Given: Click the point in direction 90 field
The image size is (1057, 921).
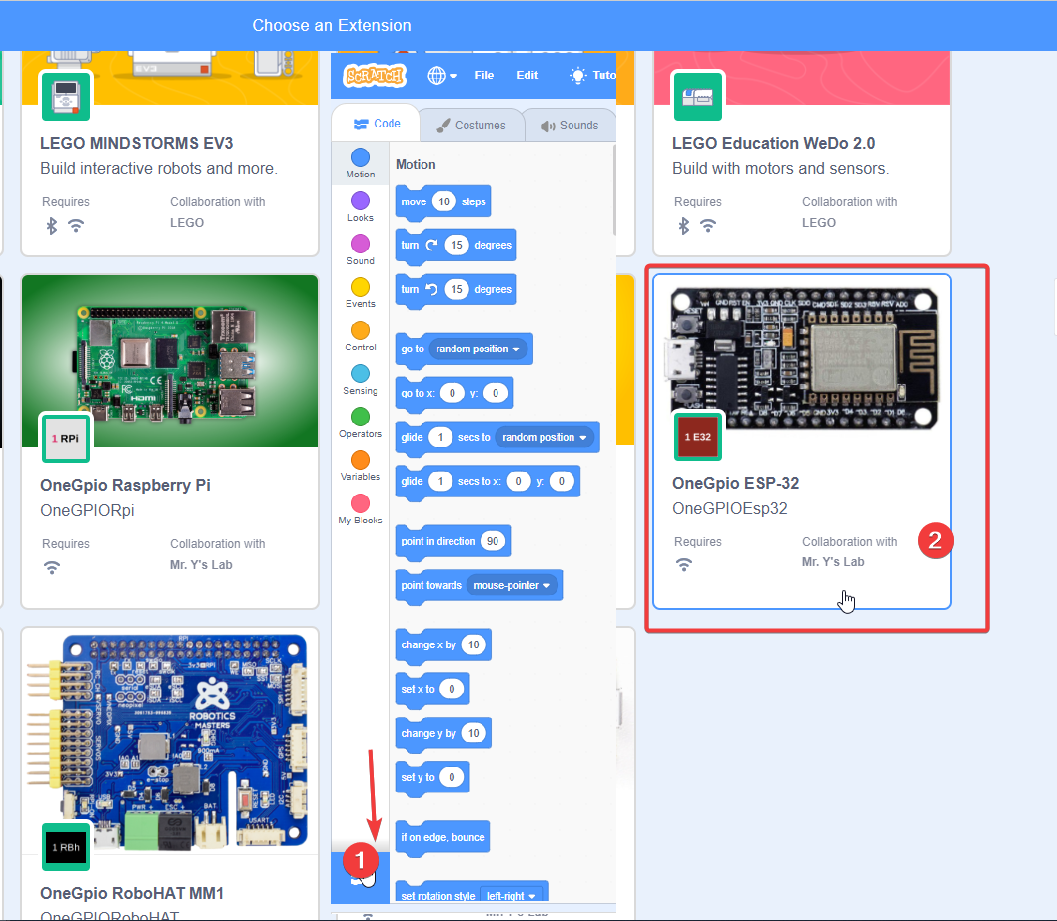Looking at the screenshot, I should click(493, 541).
